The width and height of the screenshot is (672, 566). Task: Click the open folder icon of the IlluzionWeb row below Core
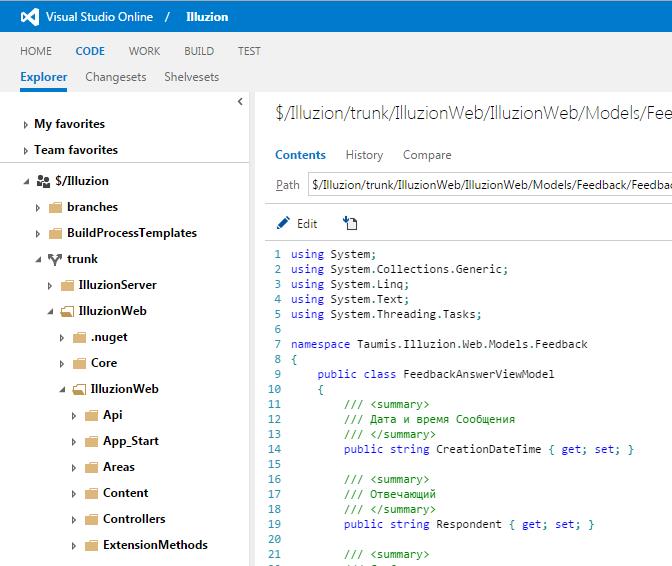(x=79, y=389)
